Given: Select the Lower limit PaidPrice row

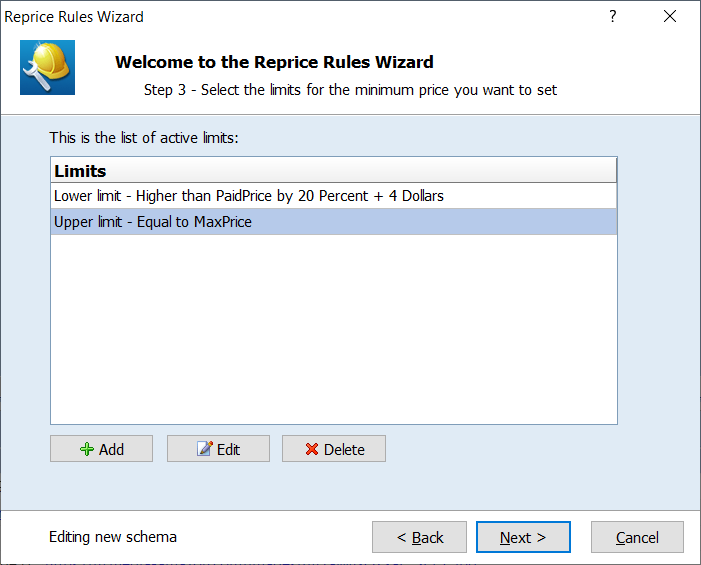Looking at the screenshot, I should [x=334, y=196].
